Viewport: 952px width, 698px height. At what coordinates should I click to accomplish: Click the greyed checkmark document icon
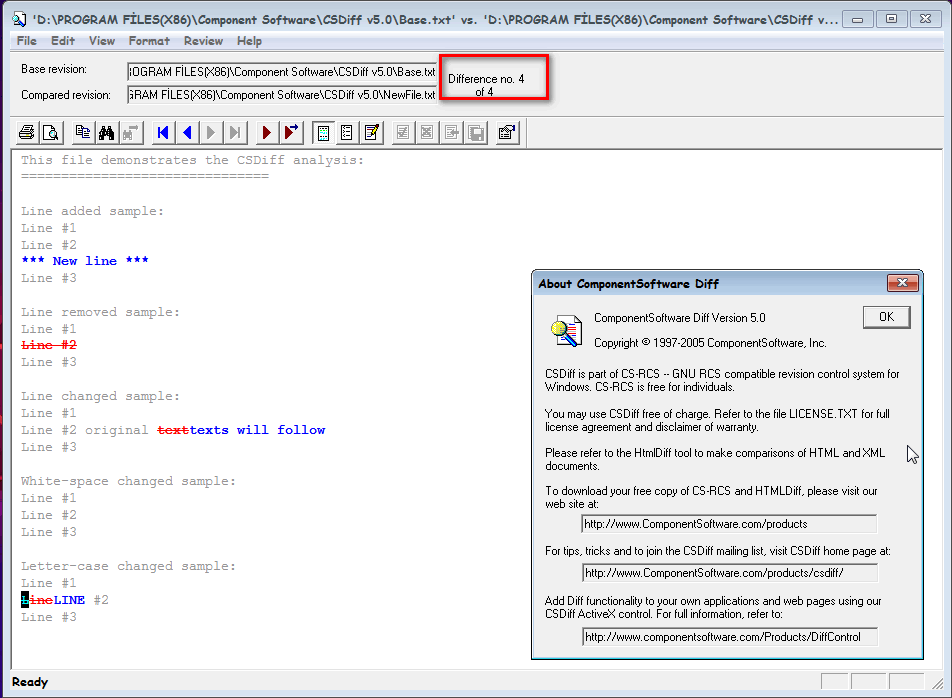click(403, 132)
